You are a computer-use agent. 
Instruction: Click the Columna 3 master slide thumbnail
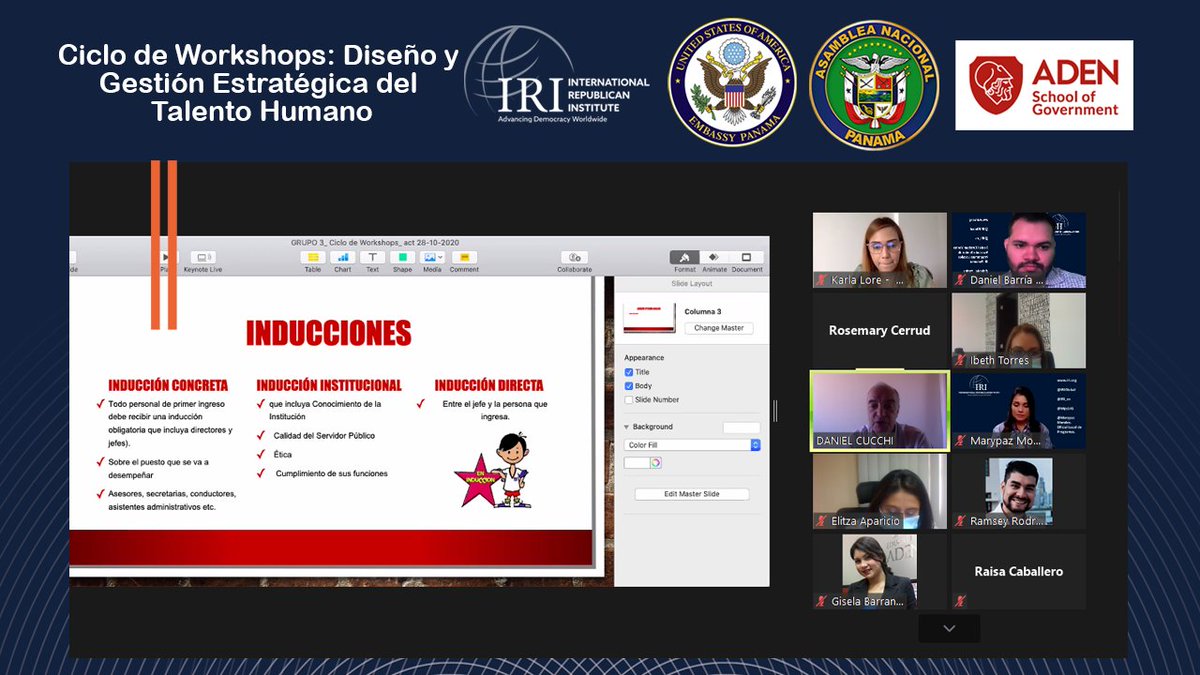click(649, 318)
